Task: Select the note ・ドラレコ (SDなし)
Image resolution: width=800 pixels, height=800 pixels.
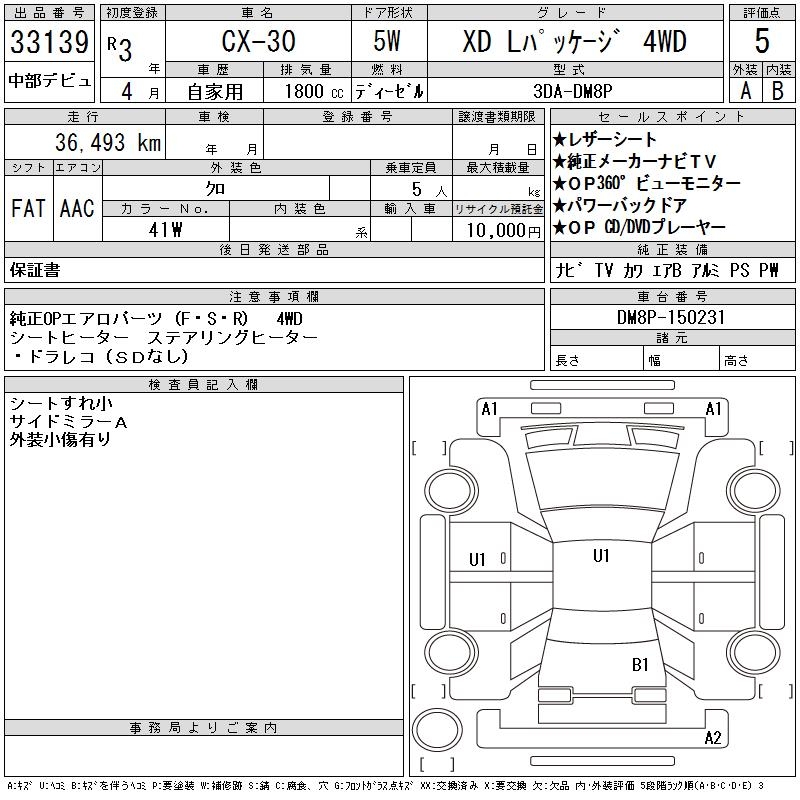Action: click(101, 356)
